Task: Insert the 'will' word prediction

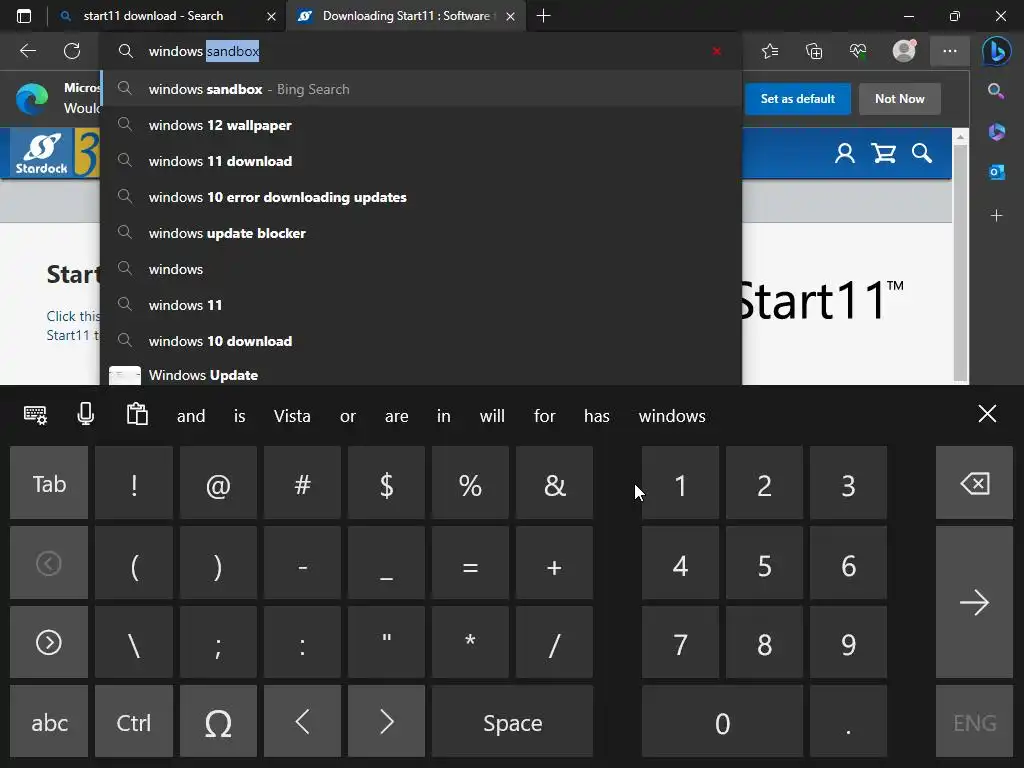Action: [x=492, y=416]
